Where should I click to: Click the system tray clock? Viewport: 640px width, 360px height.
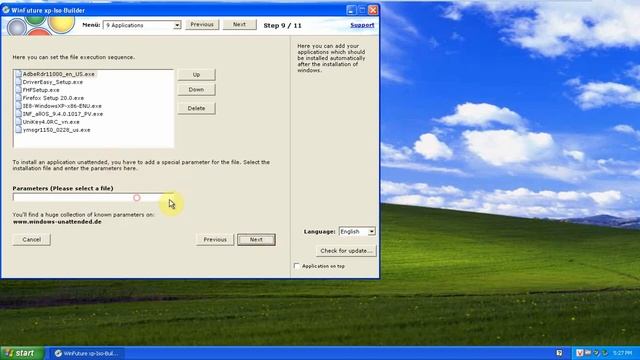(623, 353)
